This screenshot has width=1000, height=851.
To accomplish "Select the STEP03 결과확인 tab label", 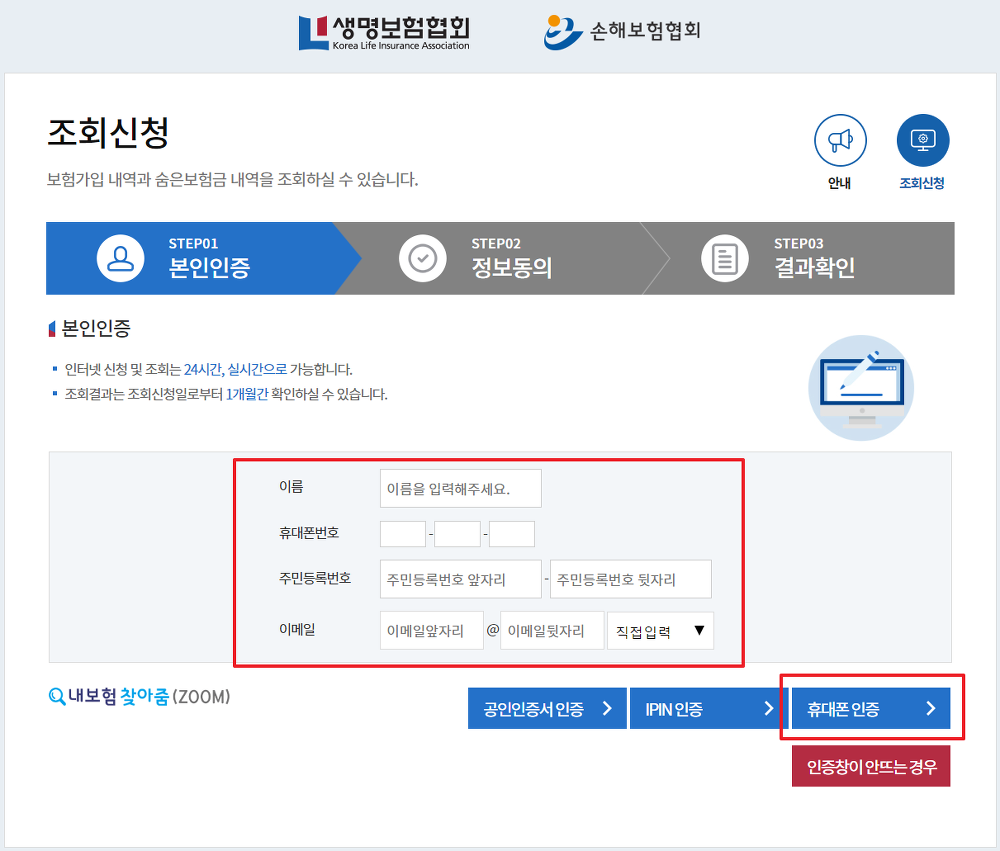I will pos(814,259).
